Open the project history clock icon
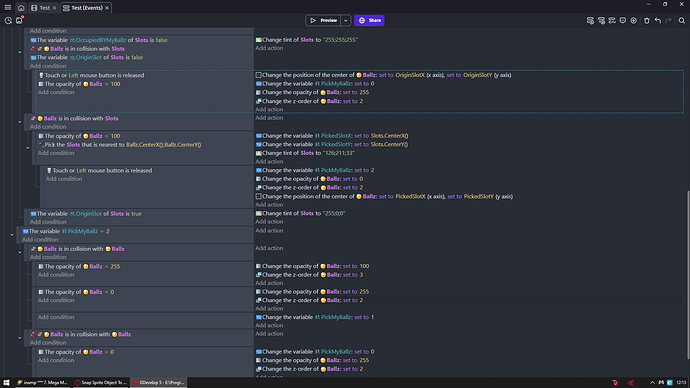690x388 pixels. click(x=8, y=20)
